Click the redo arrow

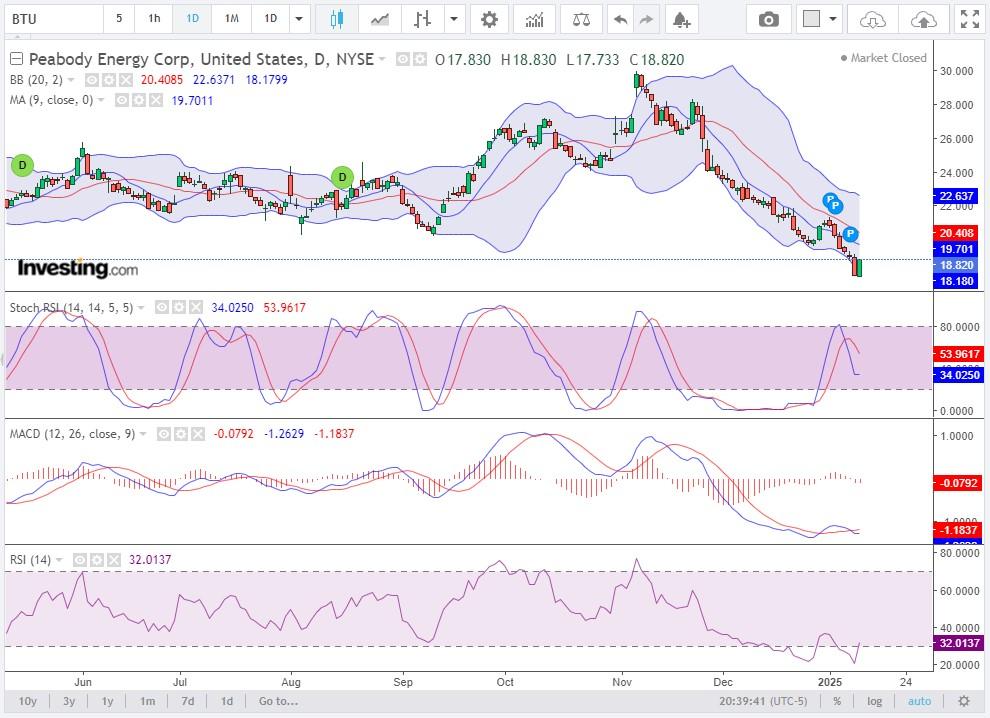point(647,19)
